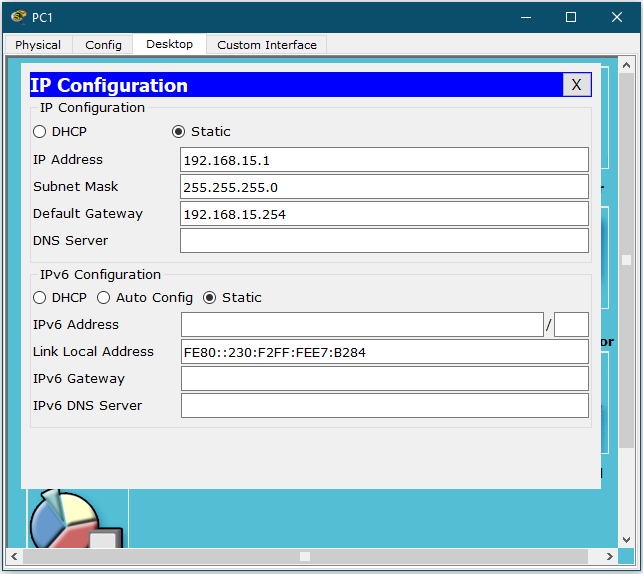Select the Desktop tab
This screenshot has height=574, width=643.
(169, 44)
